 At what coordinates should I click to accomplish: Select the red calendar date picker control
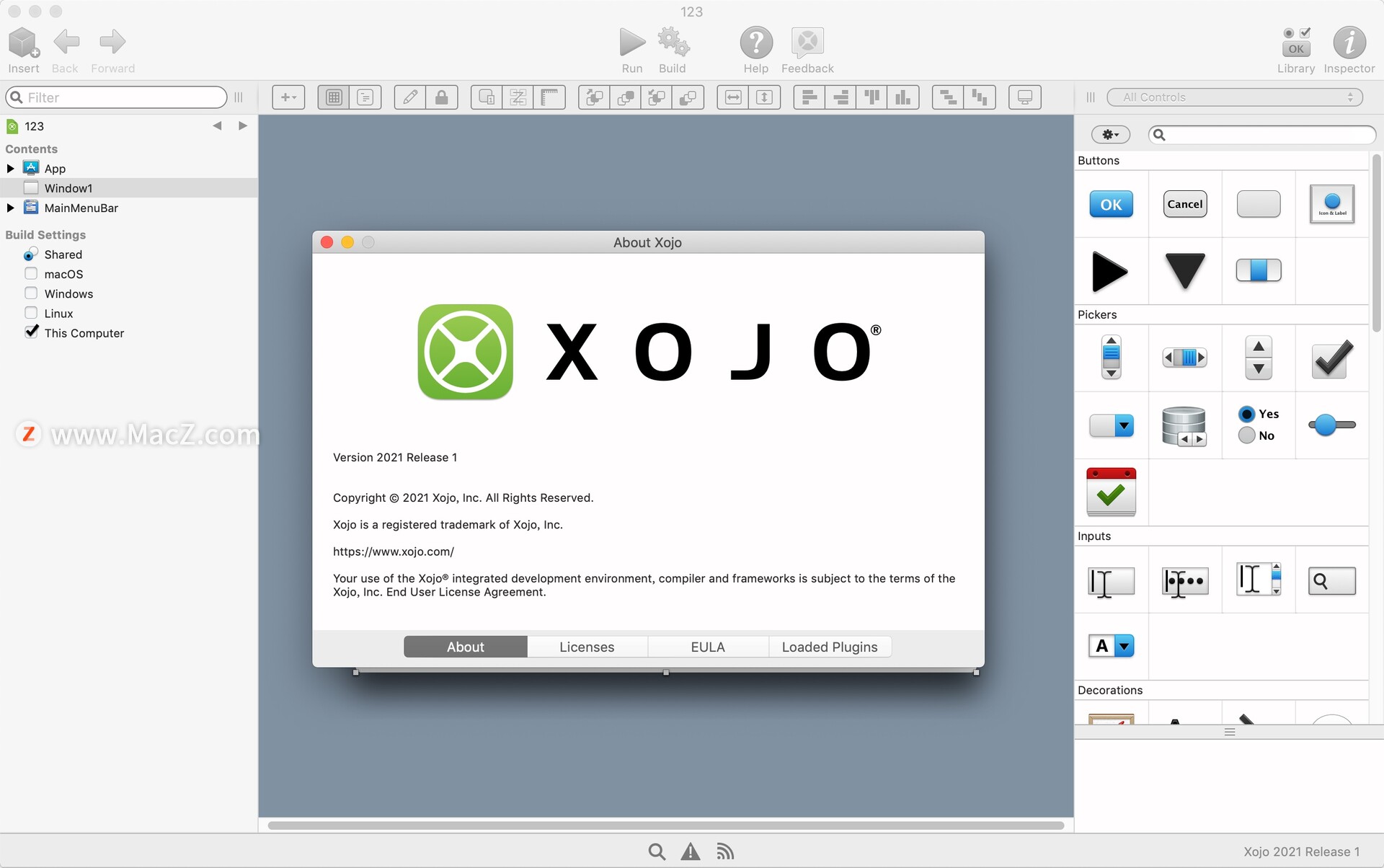tap(1111, 492)
